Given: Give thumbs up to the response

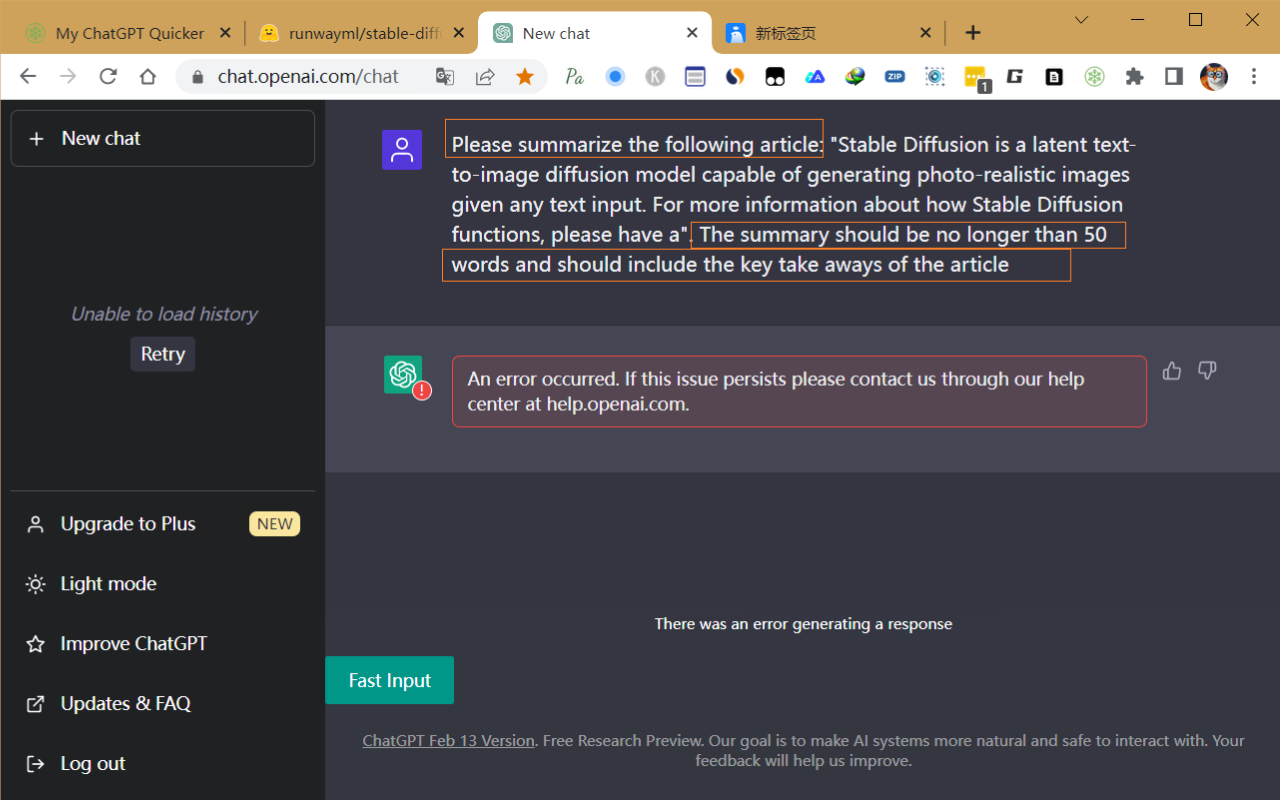Looking at the screenshot, I should pos(1172,371).
